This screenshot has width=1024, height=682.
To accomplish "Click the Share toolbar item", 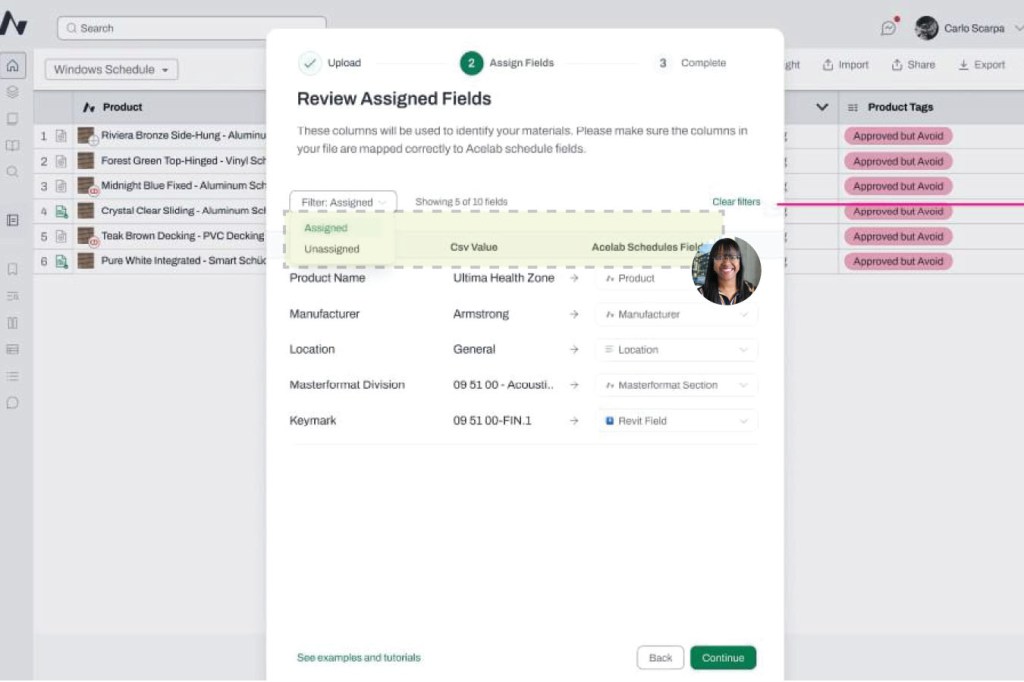I will [913, 65].
